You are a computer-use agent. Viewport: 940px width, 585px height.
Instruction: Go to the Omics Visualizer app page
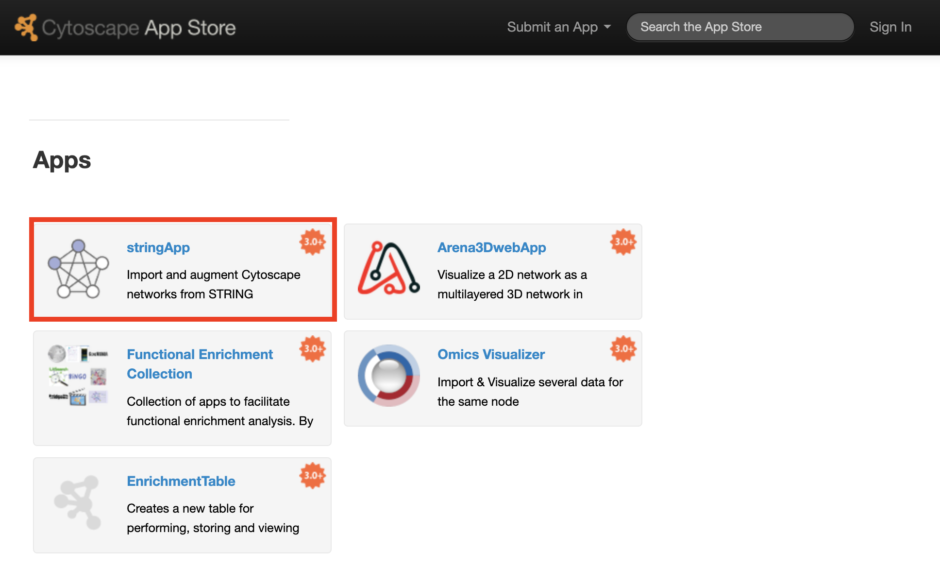(491, 354)
